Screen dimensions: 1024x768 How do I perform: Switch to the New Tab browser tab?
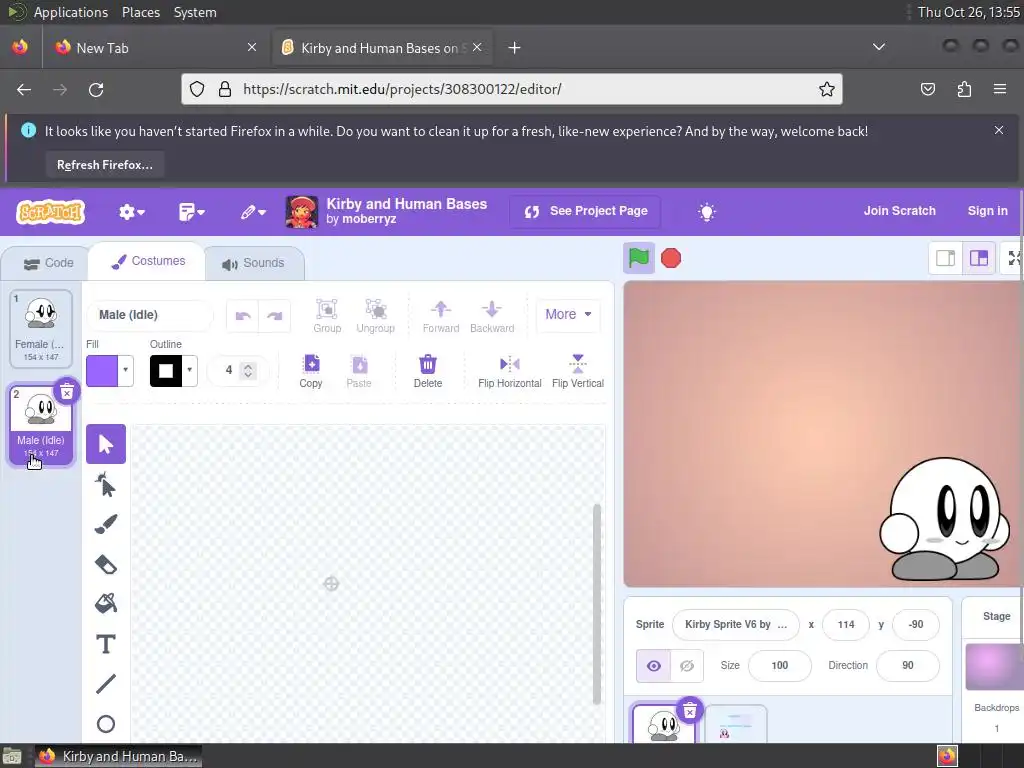click(x=155, y=48)
